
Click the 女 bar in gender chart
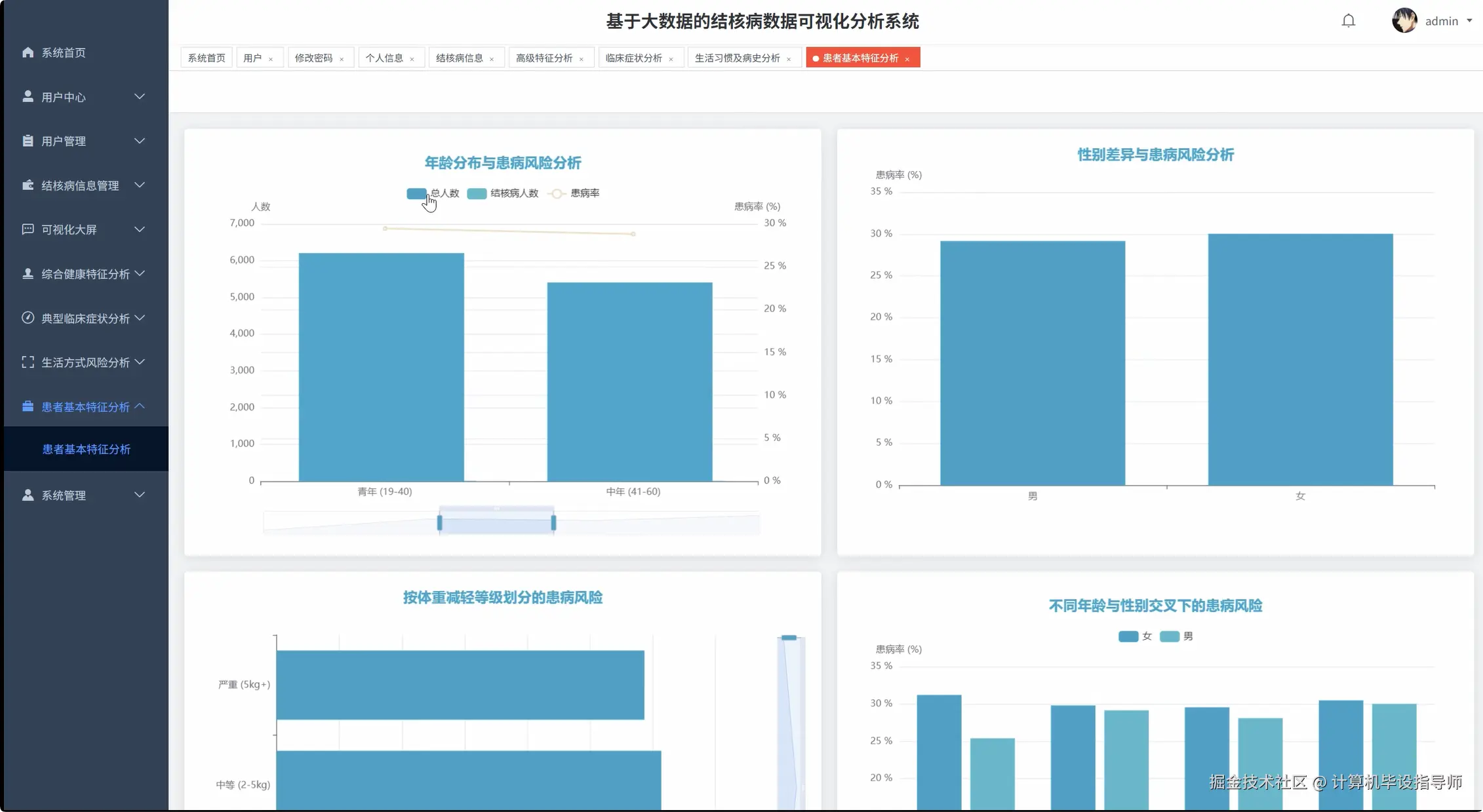tap(1301, 360)
